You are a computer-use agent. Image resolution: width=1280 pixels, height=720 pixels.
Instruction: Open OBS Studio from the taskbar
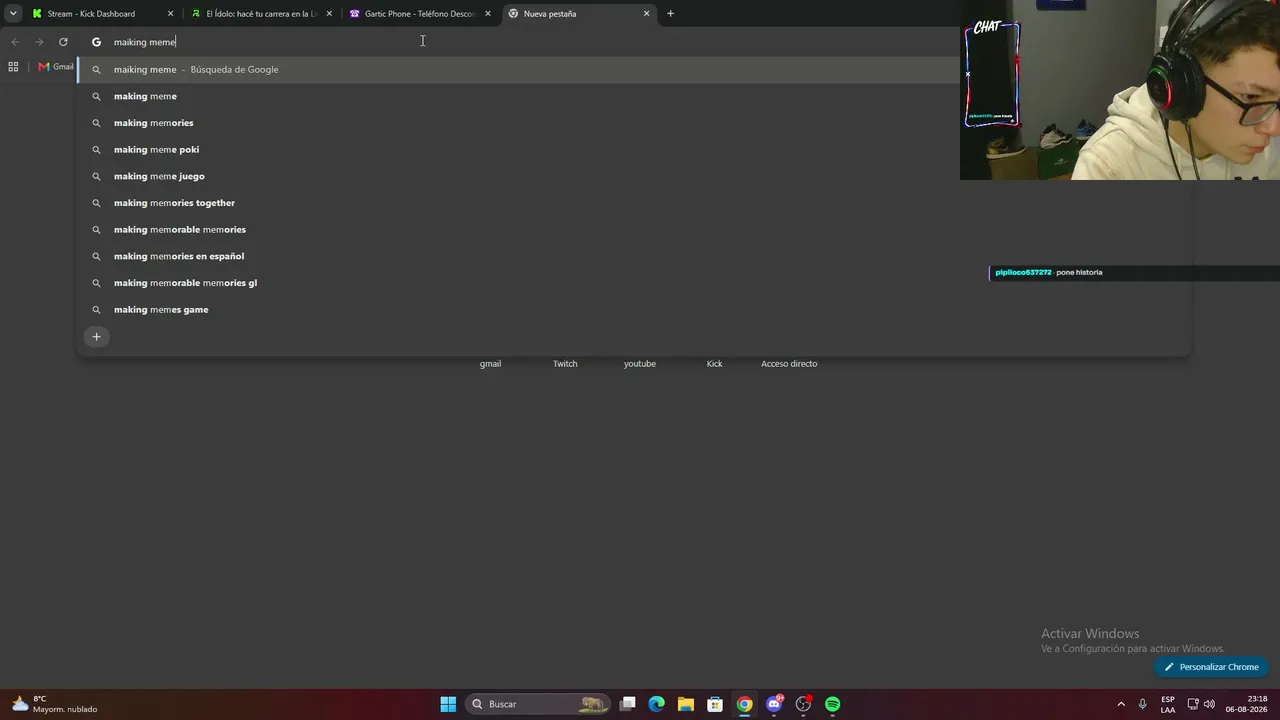[803, 704]
